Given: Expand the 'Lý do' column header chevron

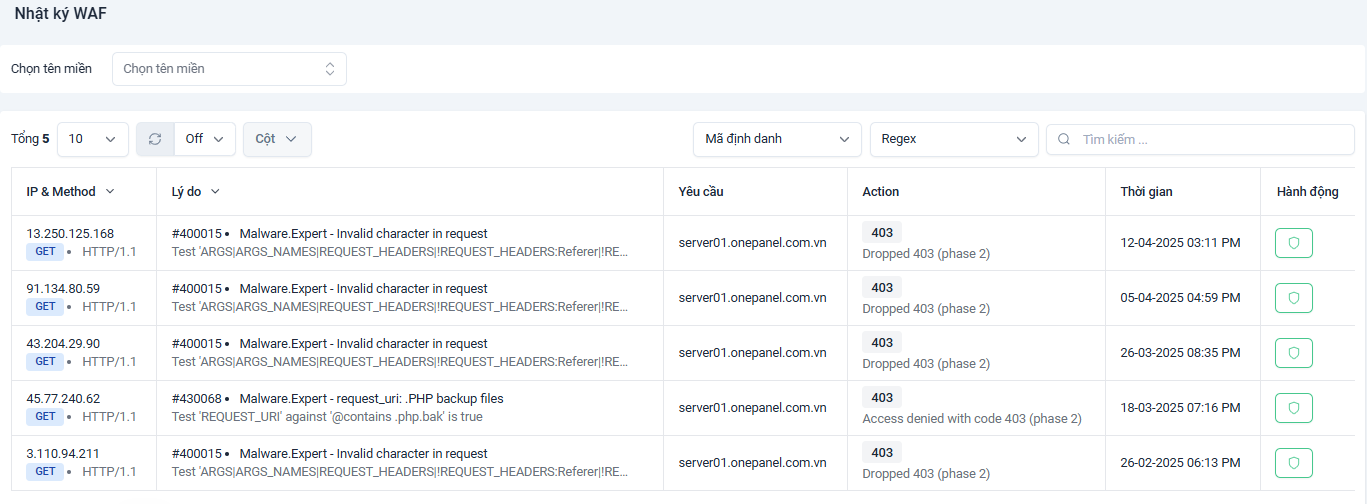Looking at the screenshot, I should (x=215, y=191).
